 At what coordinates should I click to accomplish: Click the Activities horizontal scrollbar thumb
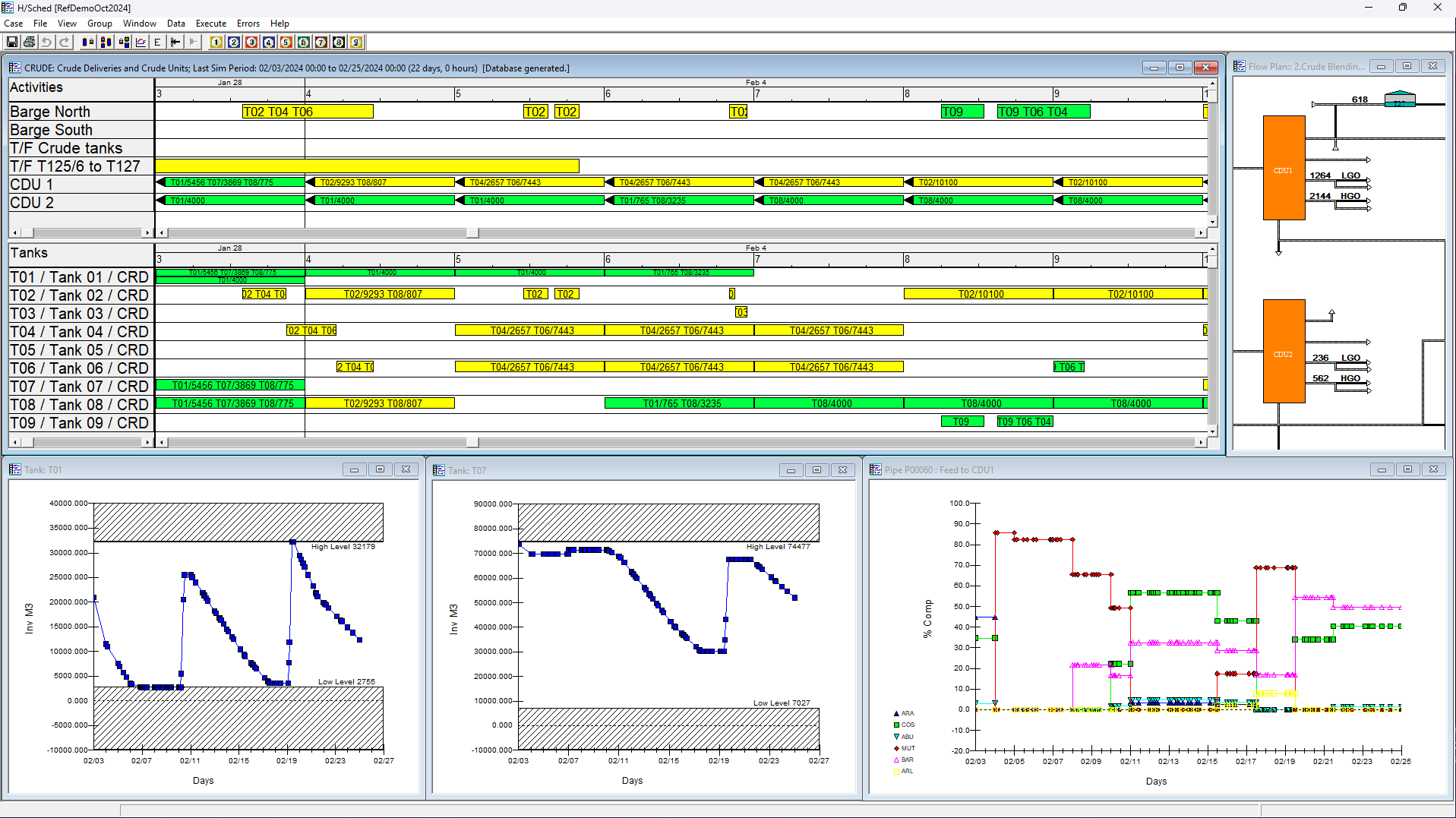point(472,232)
